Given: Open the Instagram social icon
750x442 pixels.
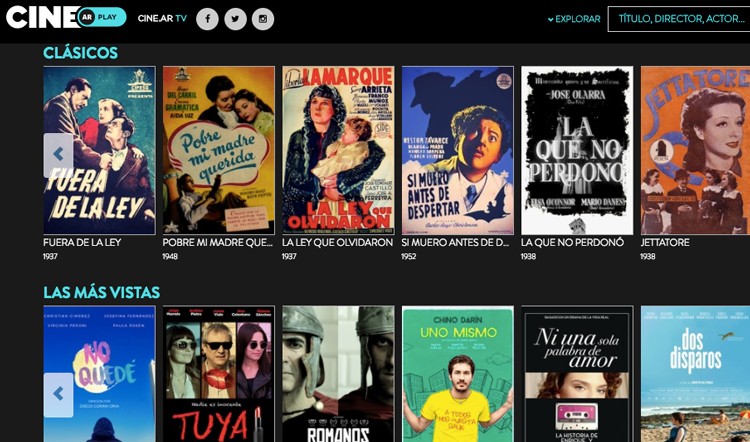Looking at the screenshot, I should tap(263, 19).
